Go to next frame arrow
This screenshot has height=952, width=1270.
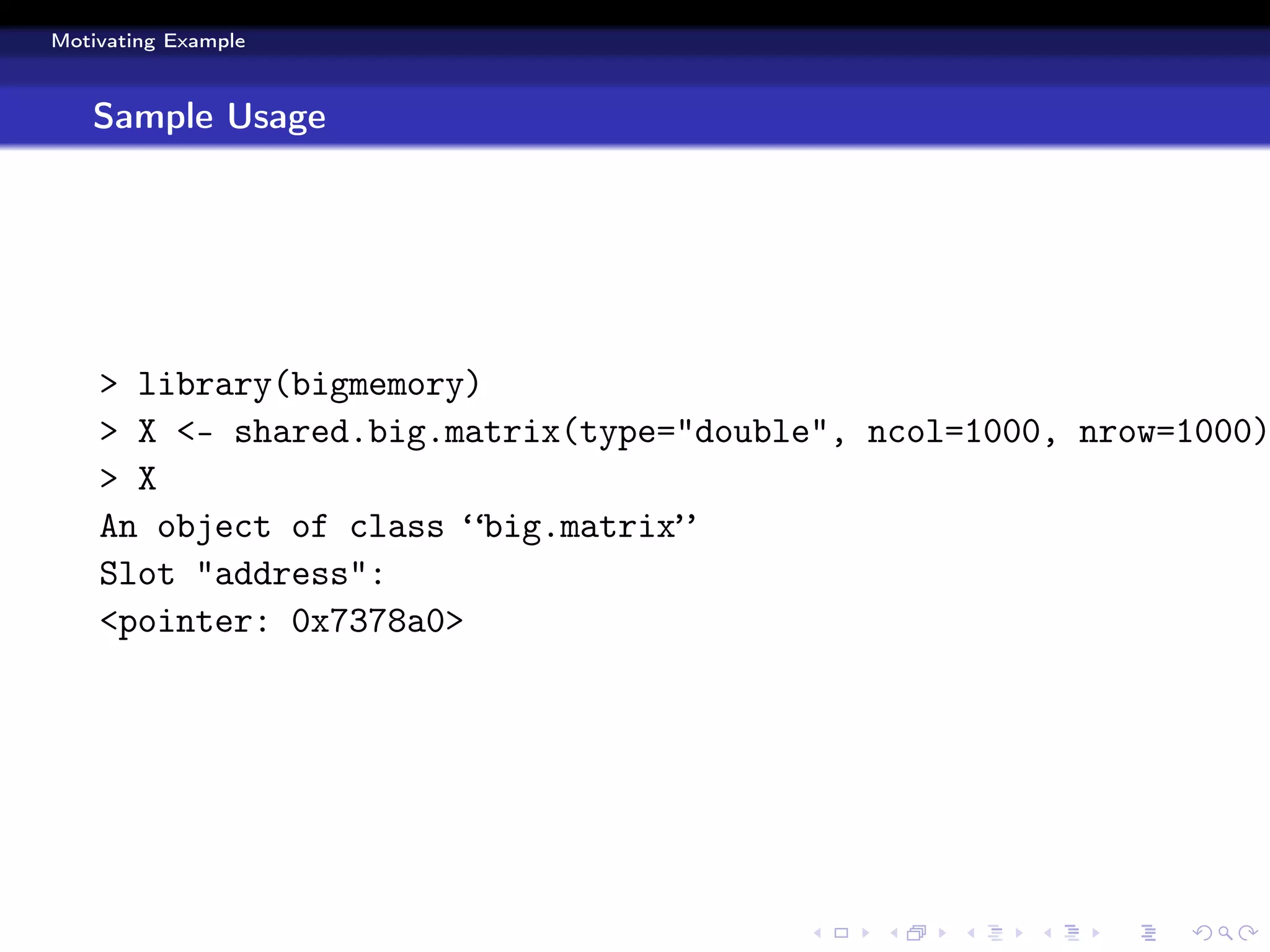[x=943, y=933]
